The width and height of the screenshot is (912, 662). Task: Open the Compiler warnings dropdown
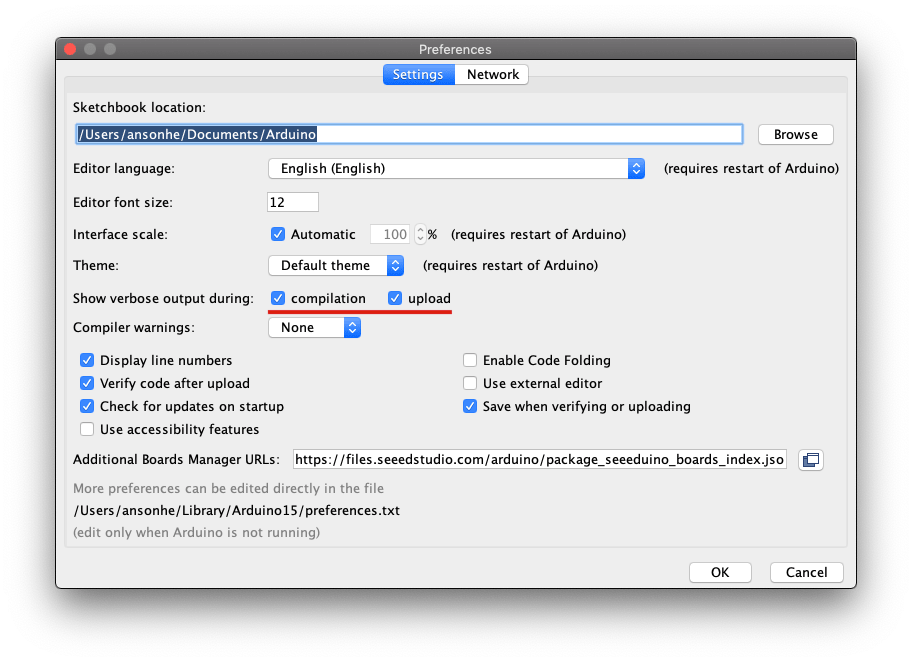(x=314, y=328)
